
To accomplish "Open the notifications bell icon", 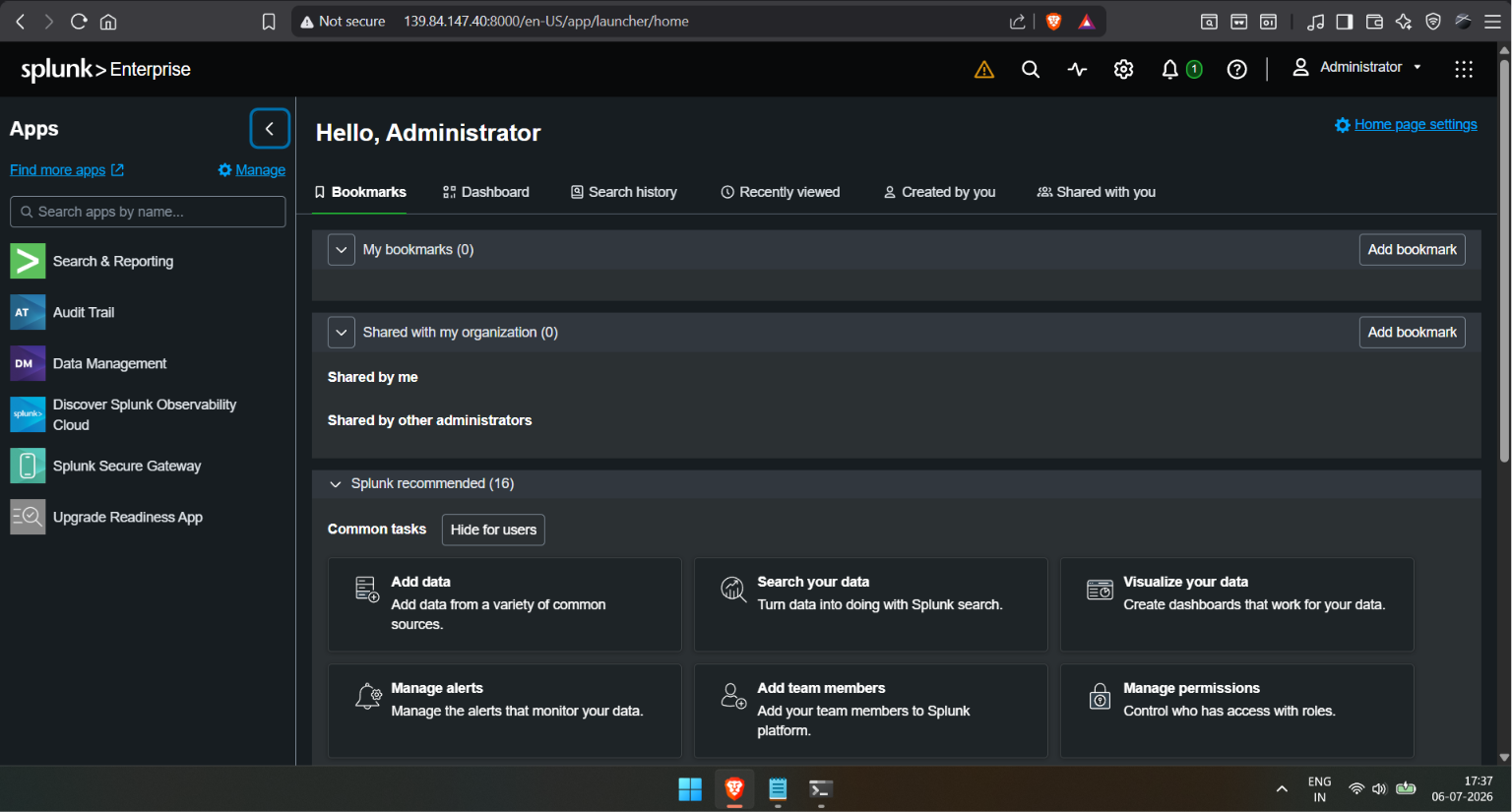I will [x=1169, y=69].
